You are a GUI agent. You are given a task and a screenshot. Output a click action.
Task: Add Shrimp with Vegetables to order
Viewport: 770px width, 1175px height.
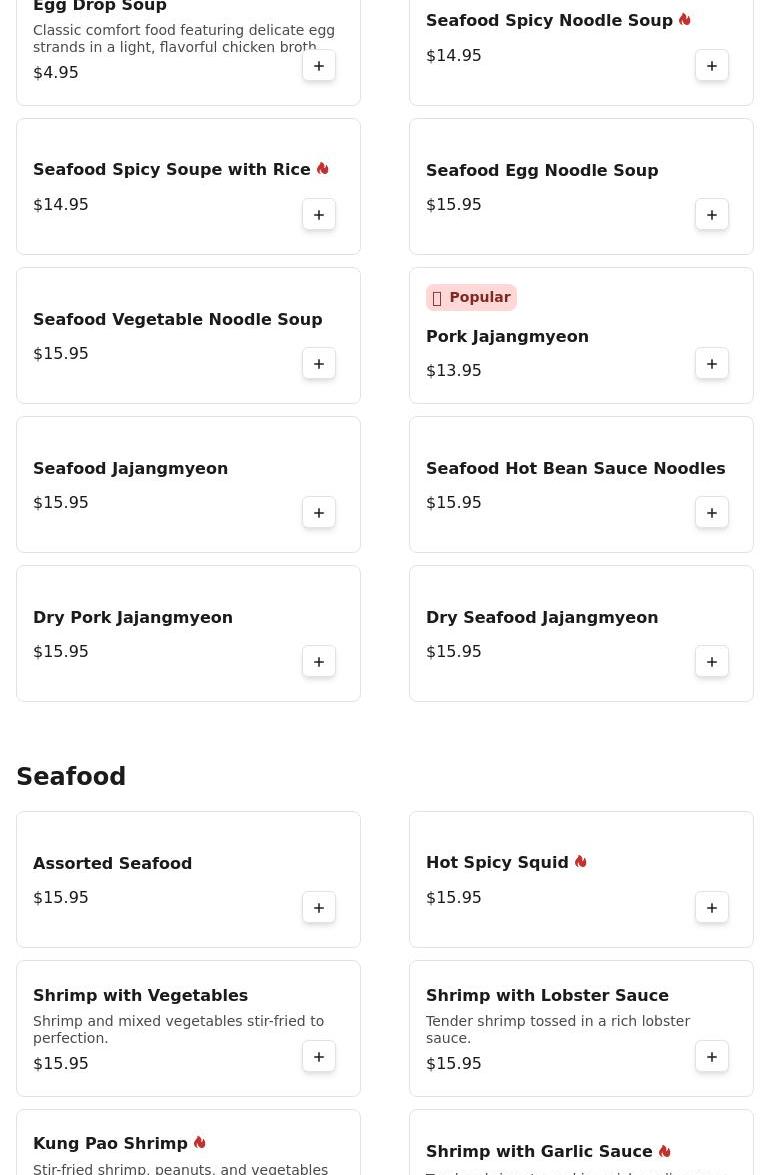(x=319, y=1057)
